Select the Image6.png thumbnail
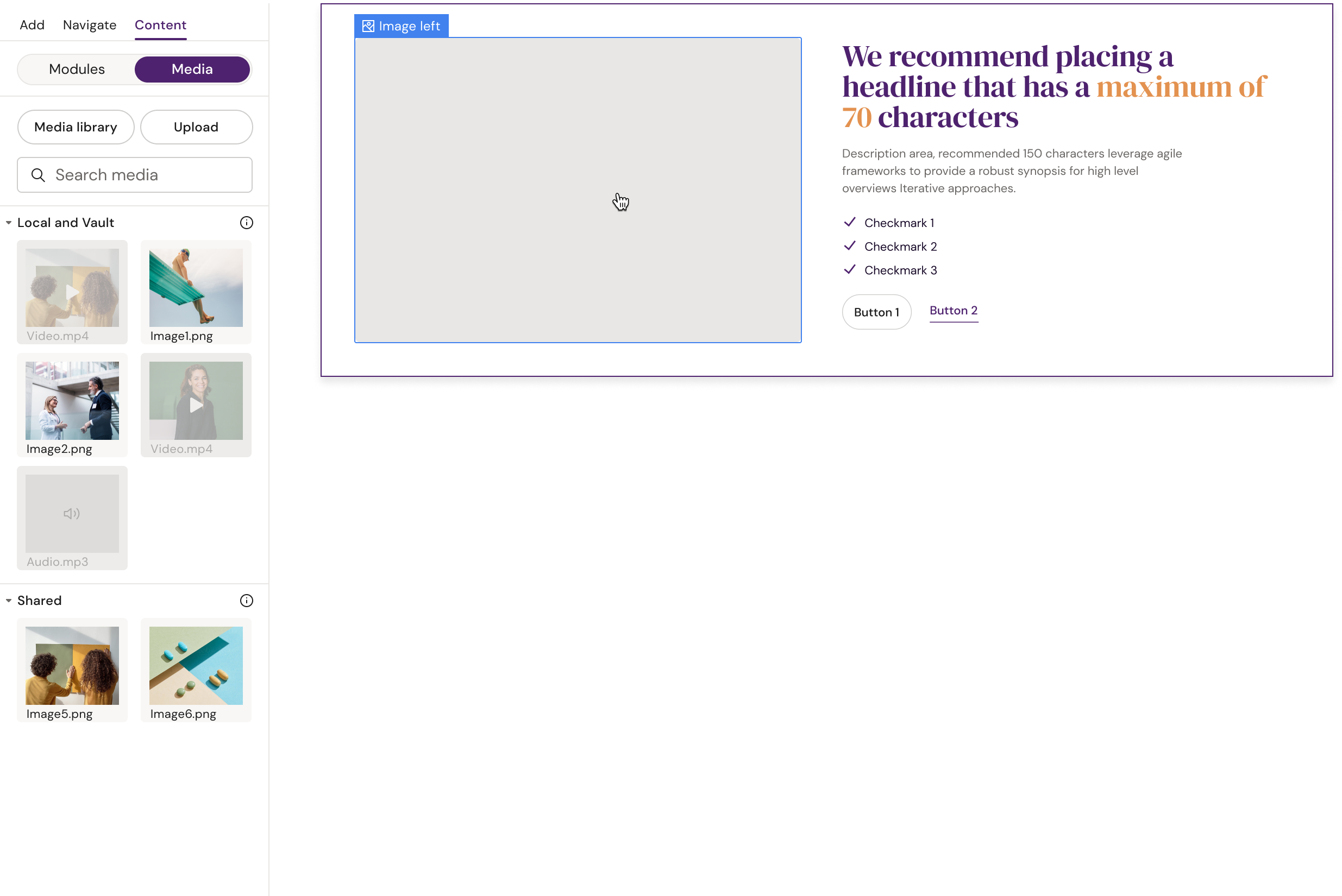This screenshot has height=896, width=1342. coord(196,666)
